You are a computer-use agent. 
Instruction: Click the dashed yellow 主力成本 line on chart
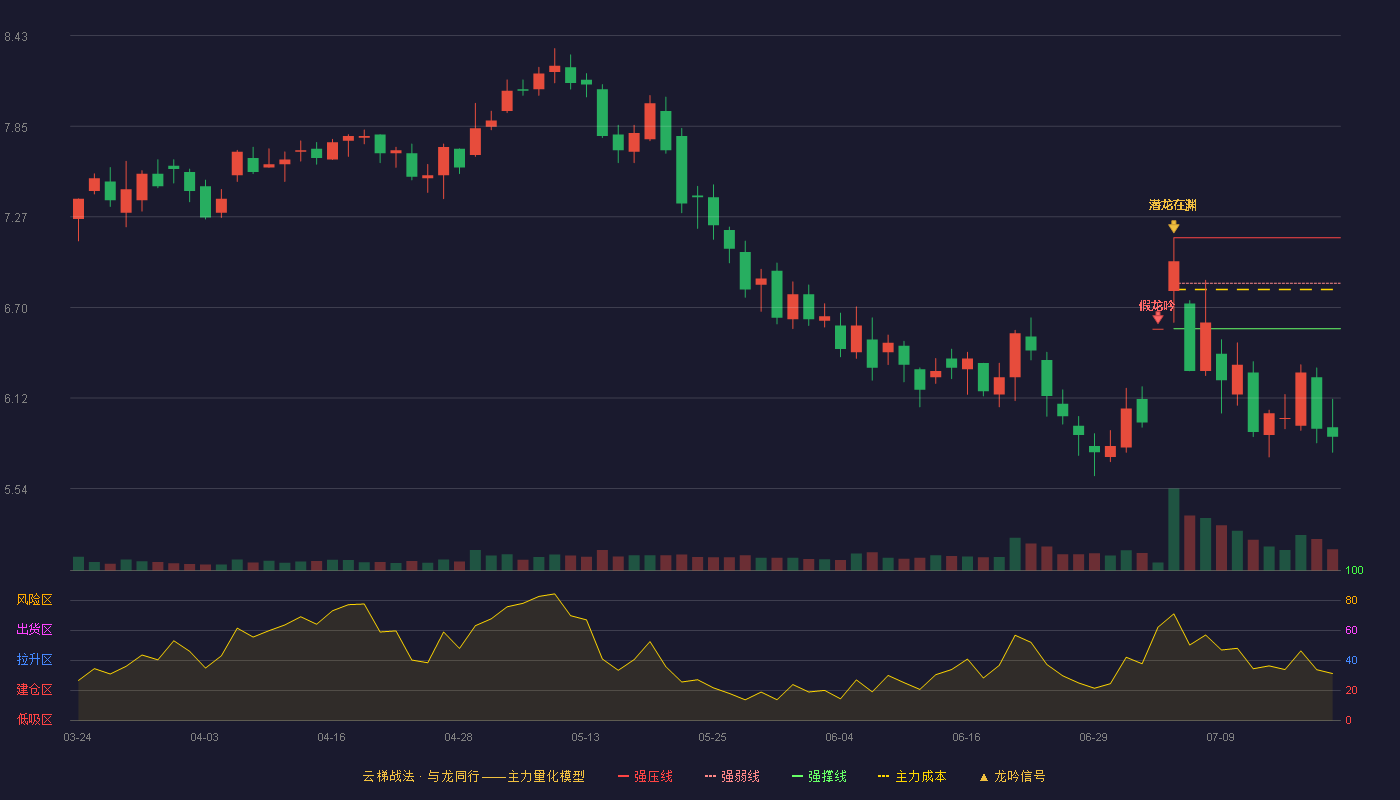(1256, 290)
